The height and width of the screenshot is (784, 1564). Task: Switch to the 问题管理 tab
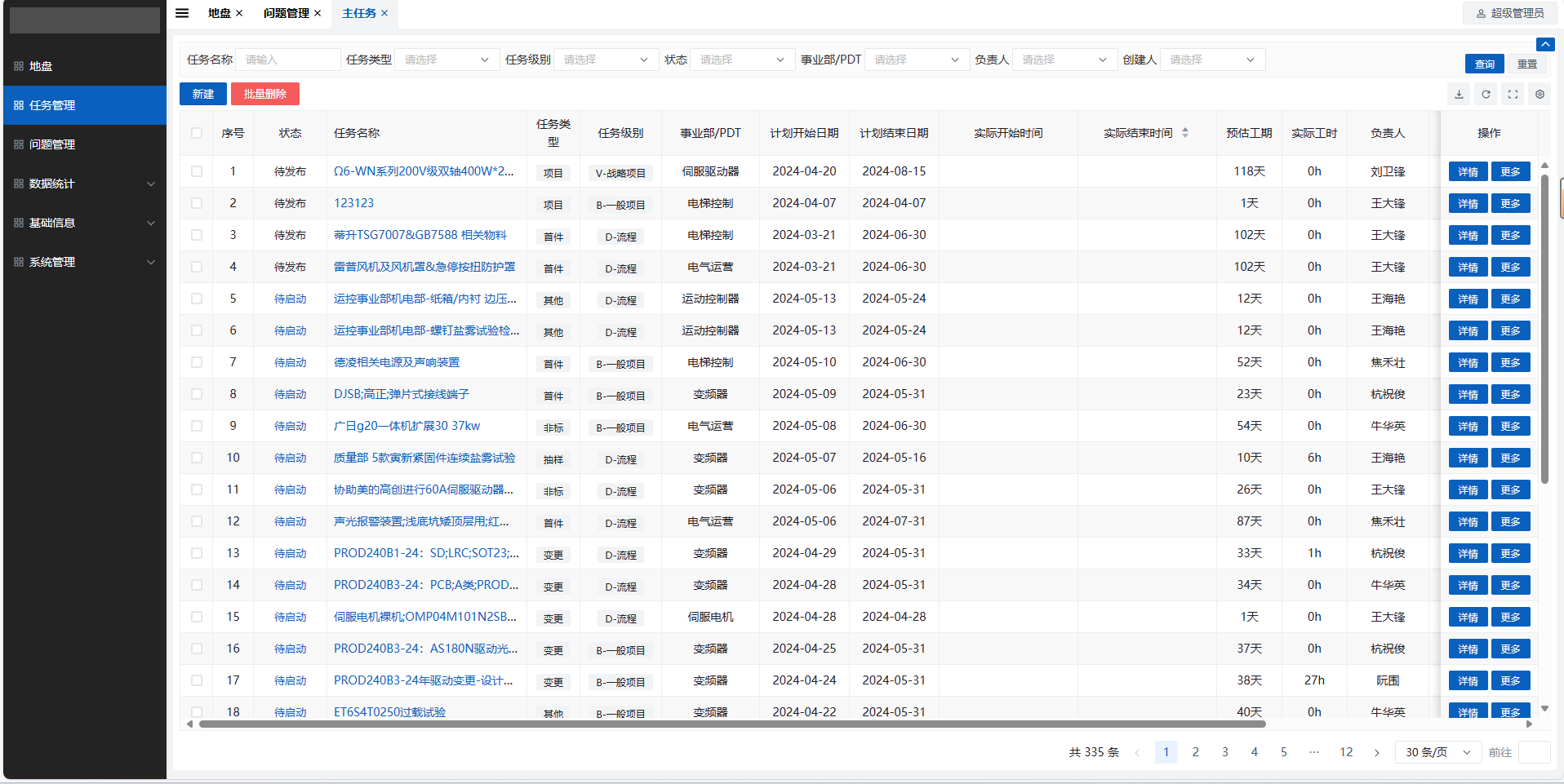pyautogui.click(x=287, y=13)
